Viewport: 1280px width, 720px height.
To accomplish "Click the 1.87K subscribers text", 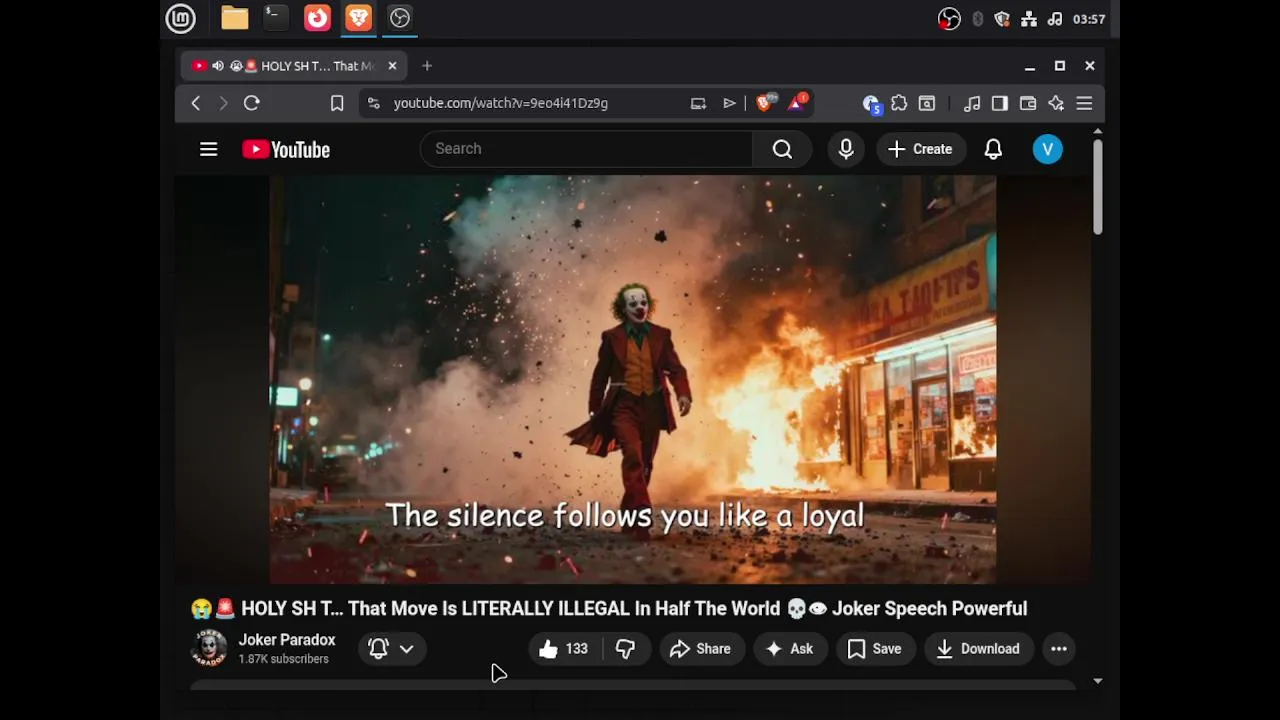I will (x=283, y=659).
